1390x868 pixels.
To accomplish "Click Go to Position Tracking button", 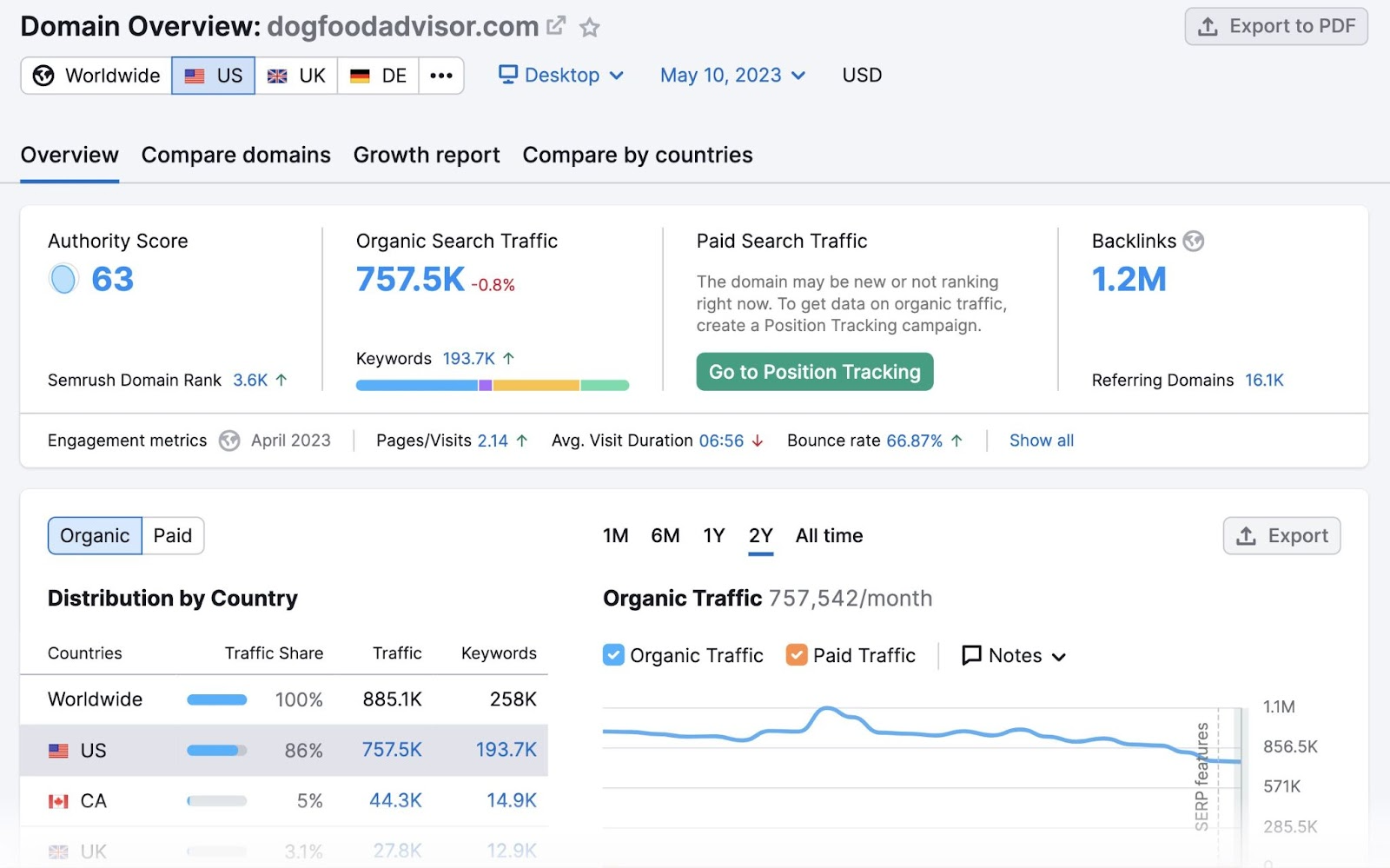I will [x=815, y=372].
